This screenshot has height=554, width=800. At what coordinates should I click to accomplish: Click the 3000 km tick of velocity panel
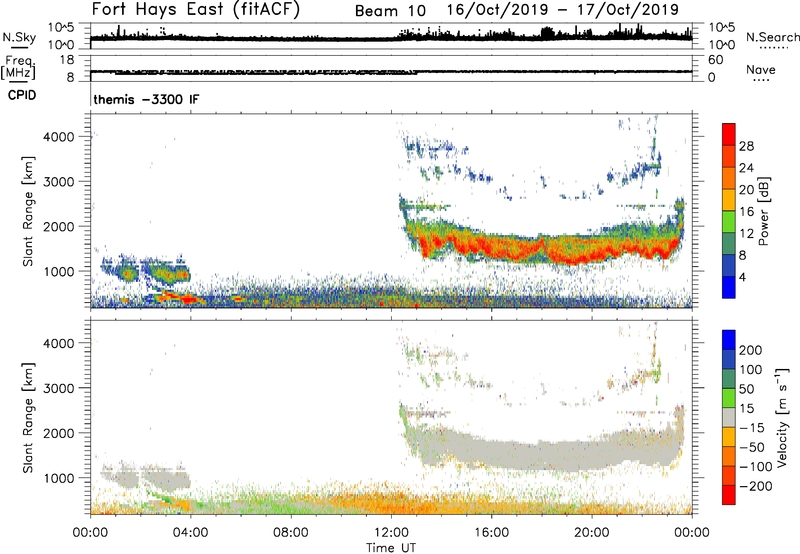coord(58,388)
